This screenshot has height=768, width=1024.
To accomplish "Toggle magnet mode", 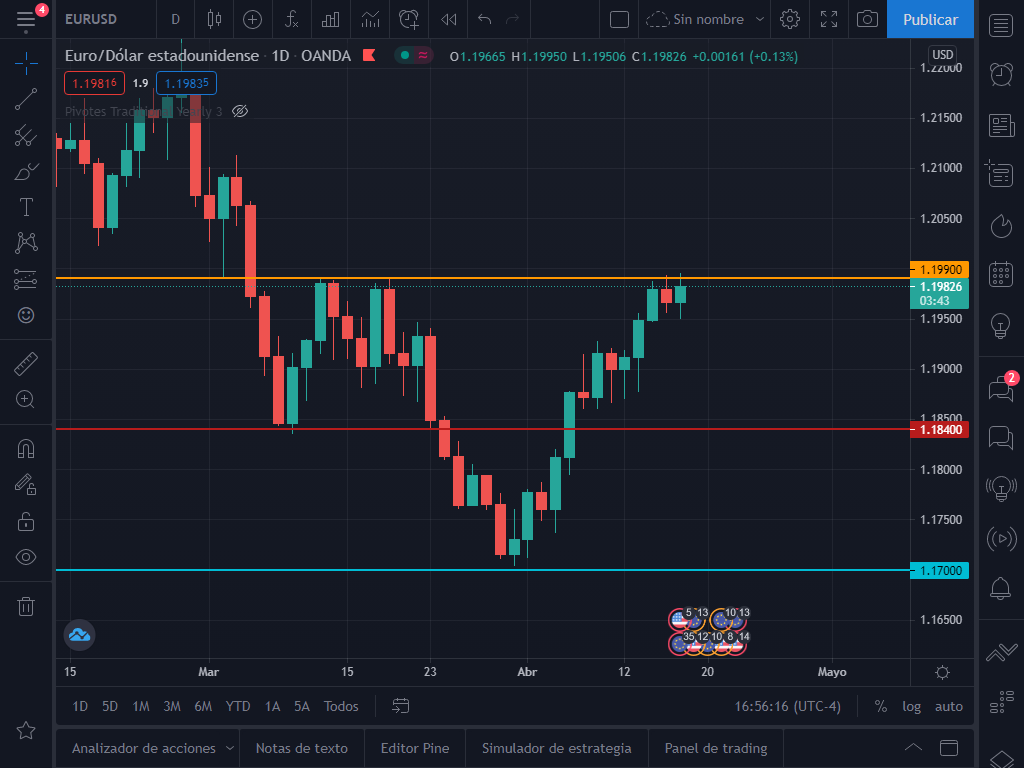I will 26,449.
